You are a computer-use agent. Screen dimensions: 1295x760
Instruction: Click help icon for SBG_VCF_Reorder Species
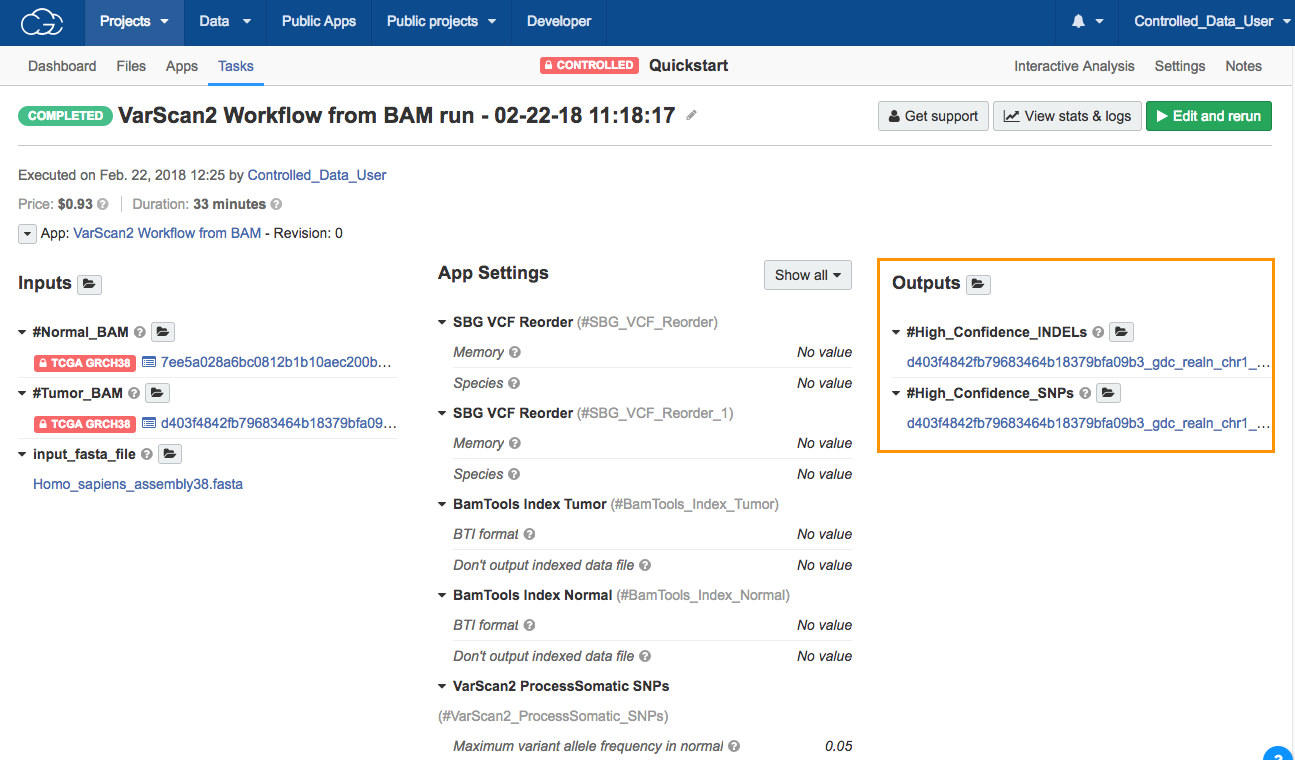tap(514, 383)
